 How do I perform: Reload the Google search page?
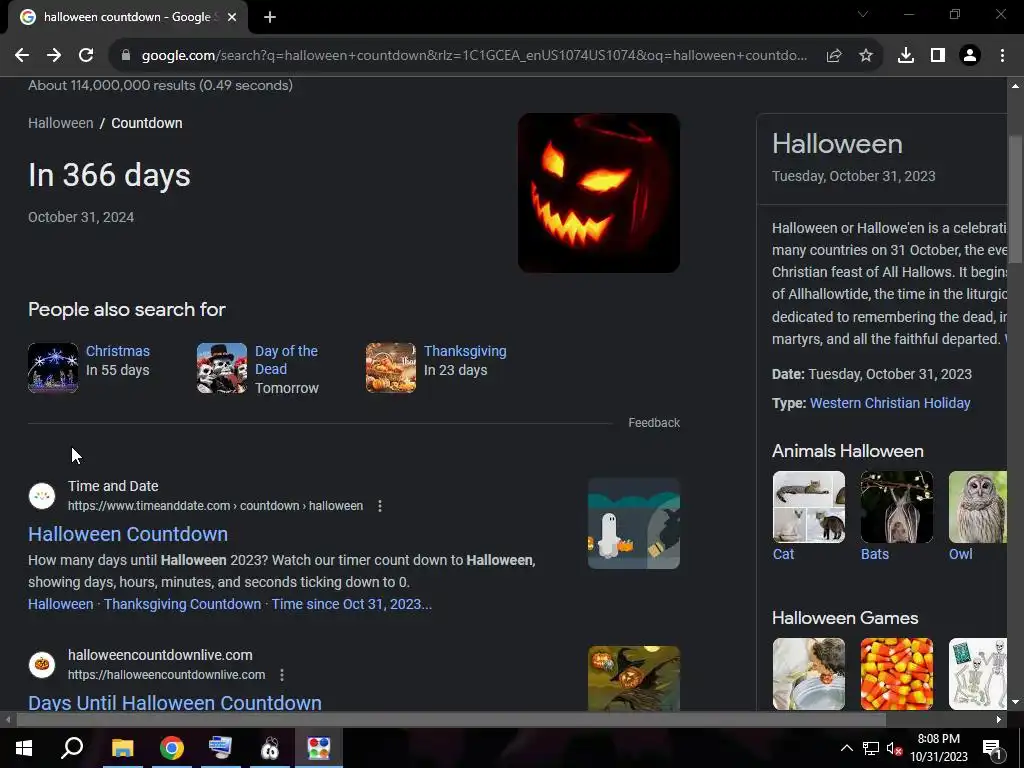86,56
